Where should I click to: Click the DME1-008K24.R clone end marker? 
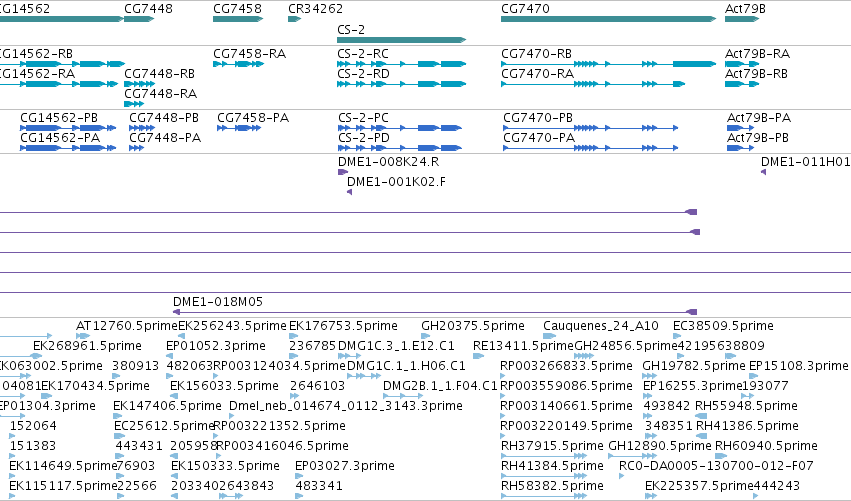point(342,172)
